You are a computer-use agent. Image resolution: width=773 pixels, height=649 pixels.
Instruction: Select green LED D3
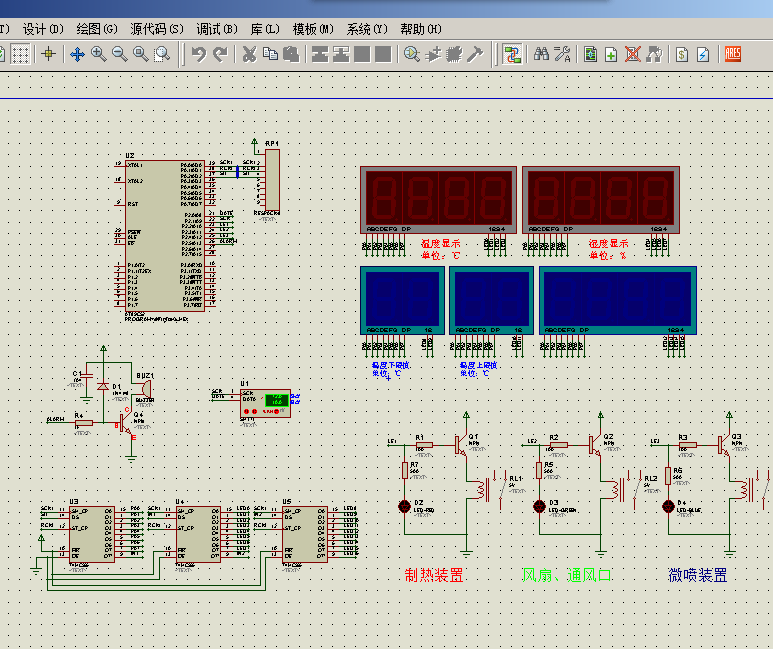tap(539, 506)
